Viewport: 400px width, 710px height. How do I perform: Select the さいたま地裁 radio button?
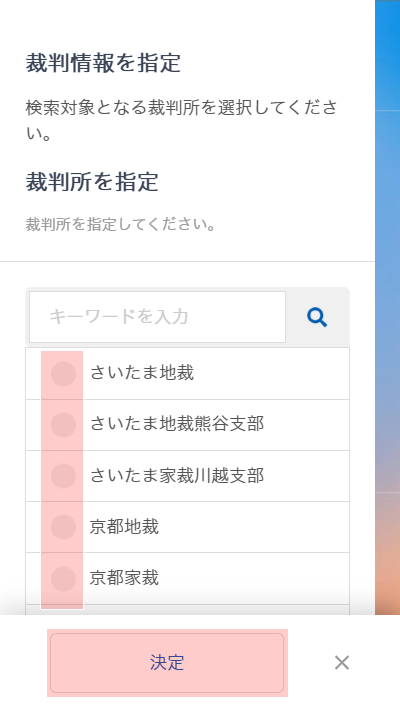point(63,374)
